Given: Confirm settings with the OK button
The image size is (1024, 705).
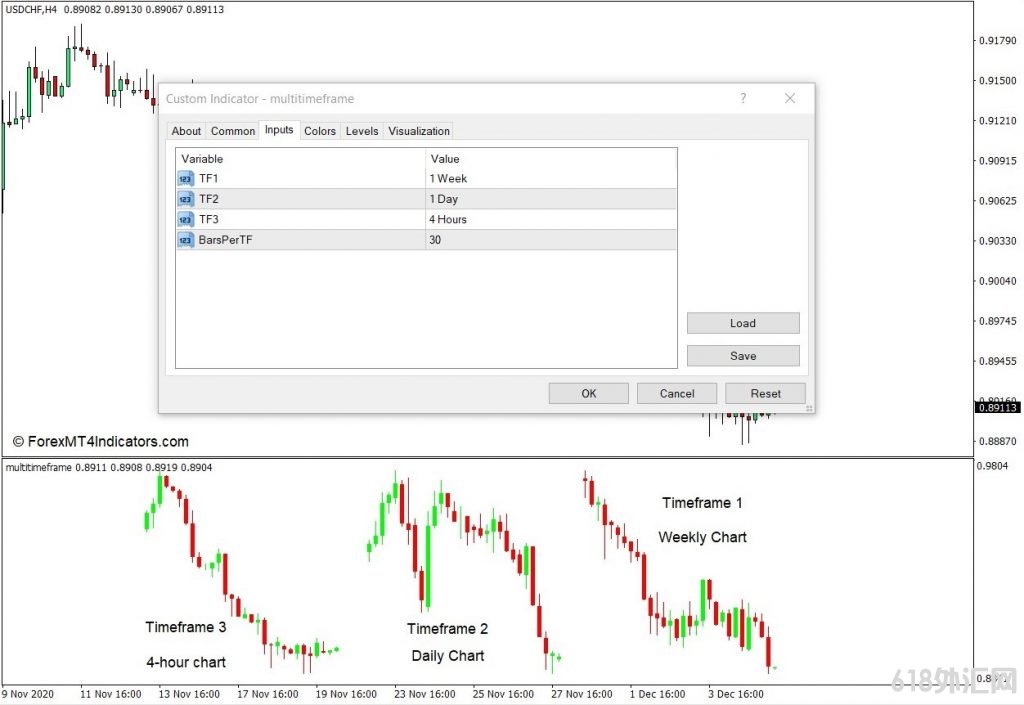Looking at the screenshot, I should coord(589,393).
